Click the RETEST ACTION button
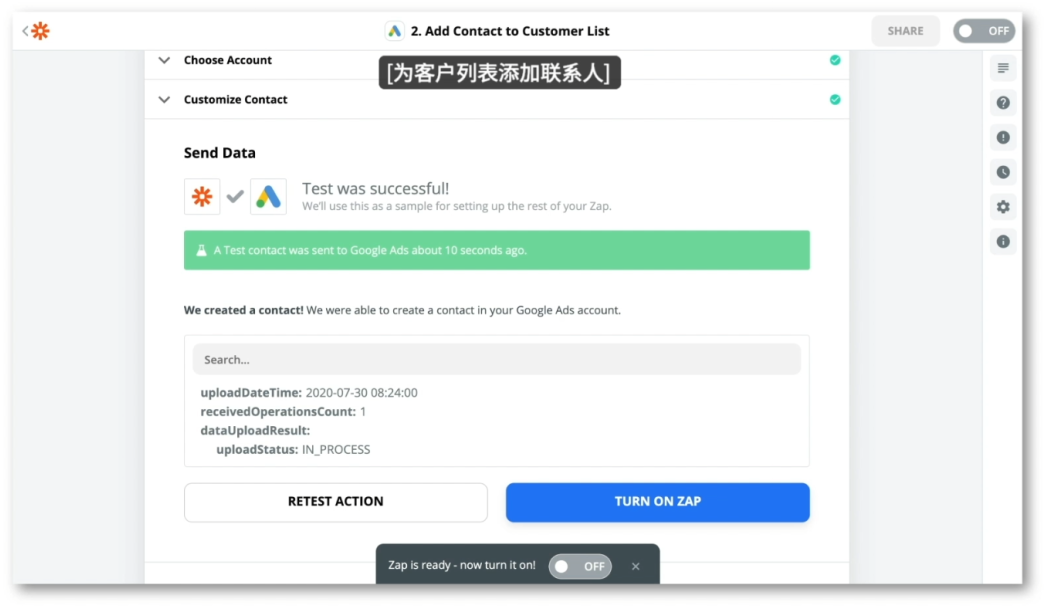Image resolution: width=1045 pixels, height=609 pixels. pos(336,502)
